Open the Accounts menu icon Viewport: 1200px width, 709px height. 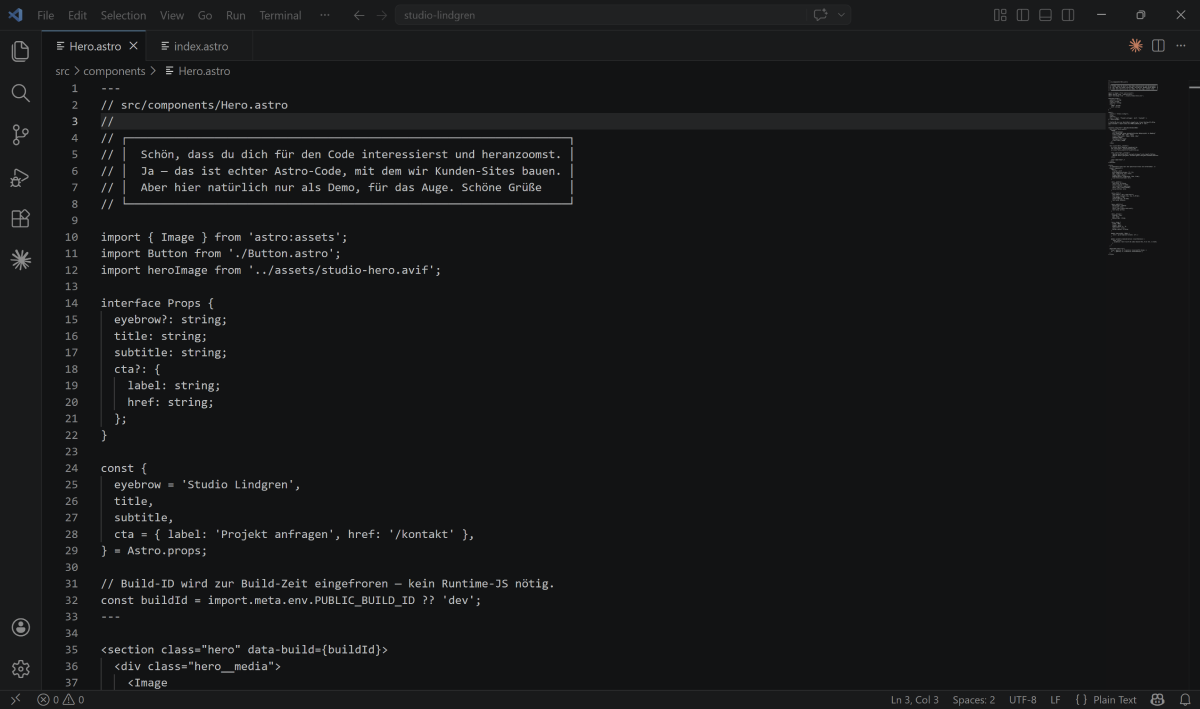click(x=20, y=627)
